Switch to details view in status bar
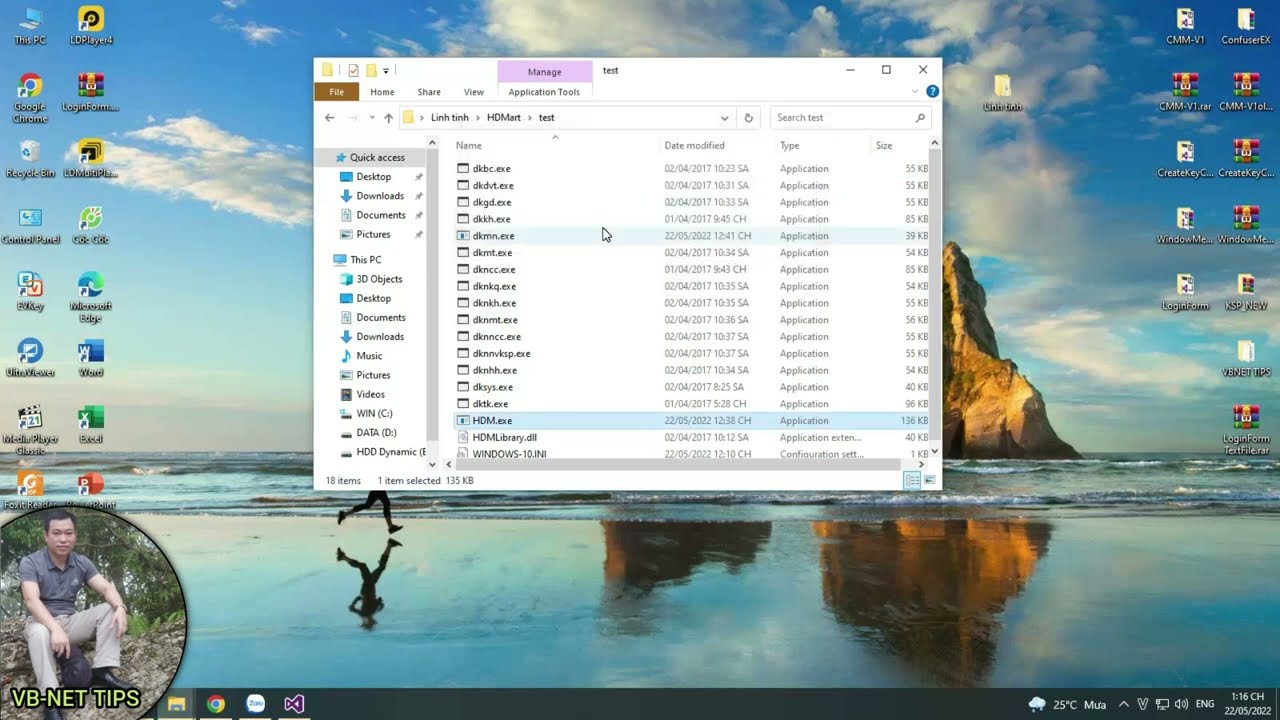Viewport: 1280px width, 720px height. tap(912, 481)
